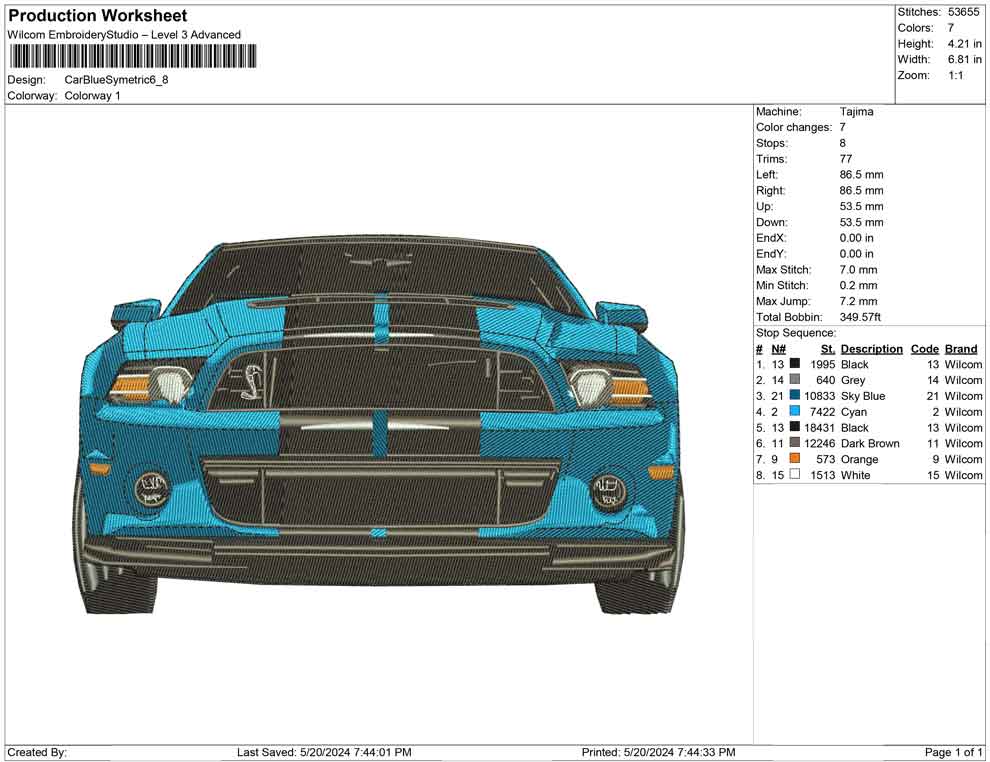This screenshot has width=990, height=762.
Task: Select the Grey thread swatch in stop 2
Action: 795,380
